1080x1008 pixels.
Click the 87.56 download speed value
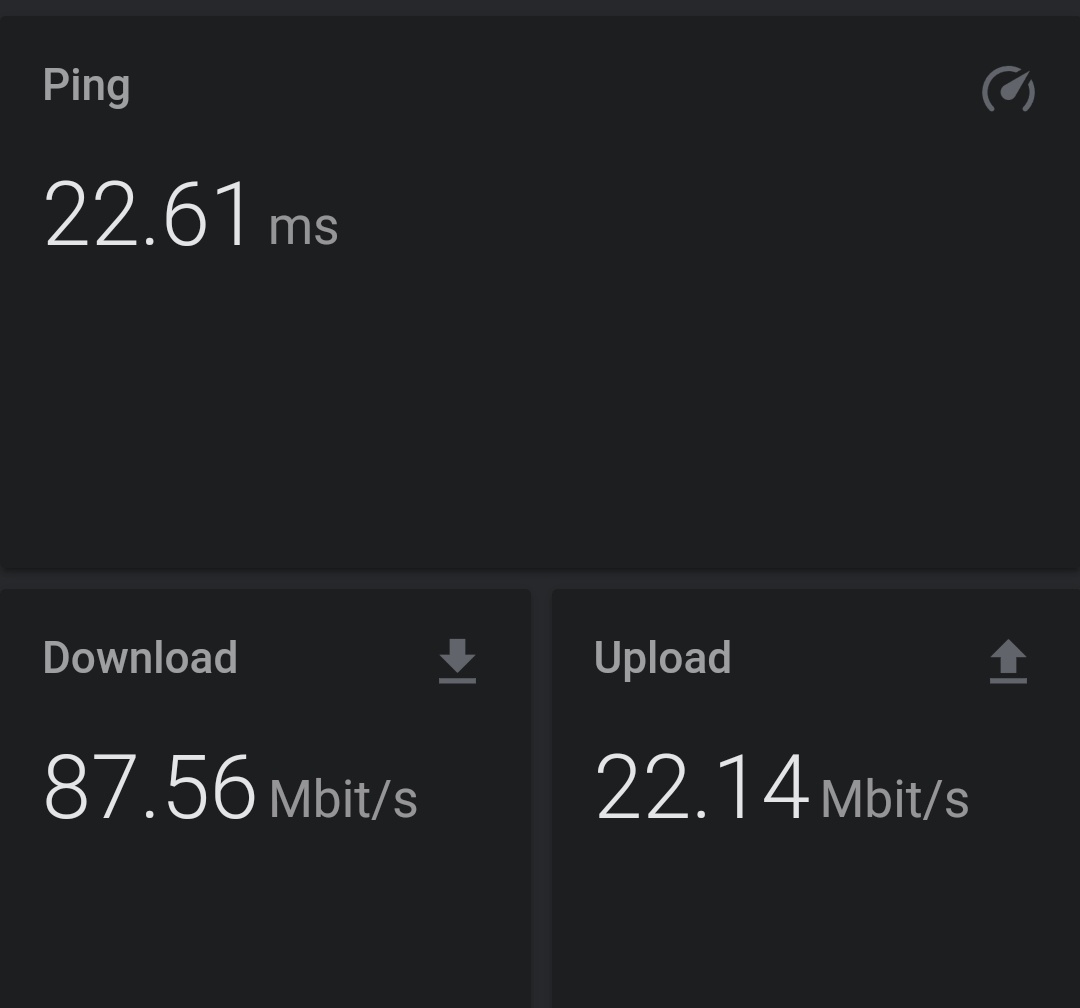pyautogui.click(x=149, y=787)
